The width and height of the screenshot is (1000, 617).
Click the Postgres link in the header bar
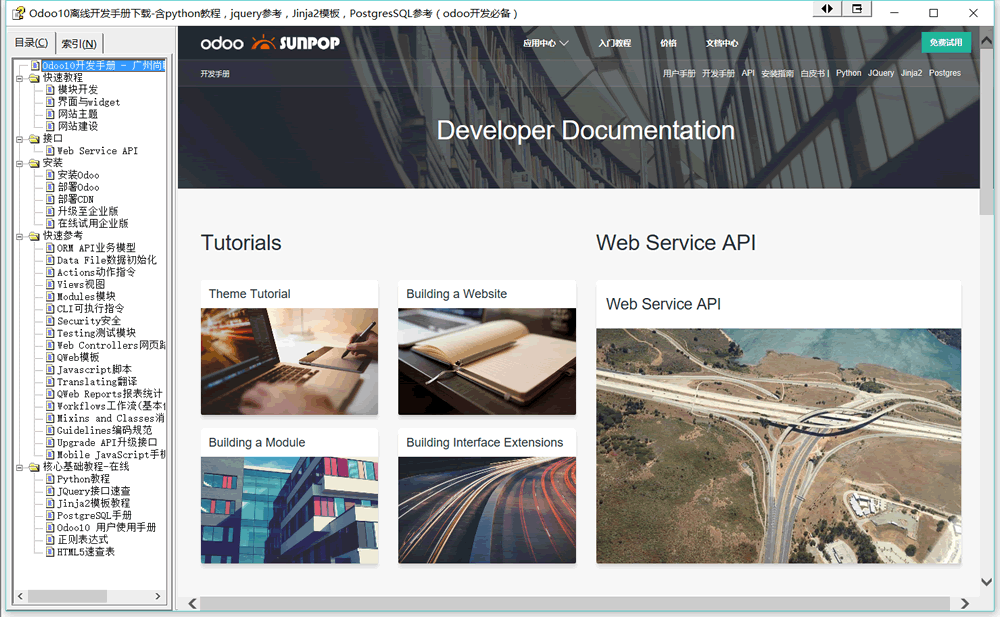tap(944, 73)
